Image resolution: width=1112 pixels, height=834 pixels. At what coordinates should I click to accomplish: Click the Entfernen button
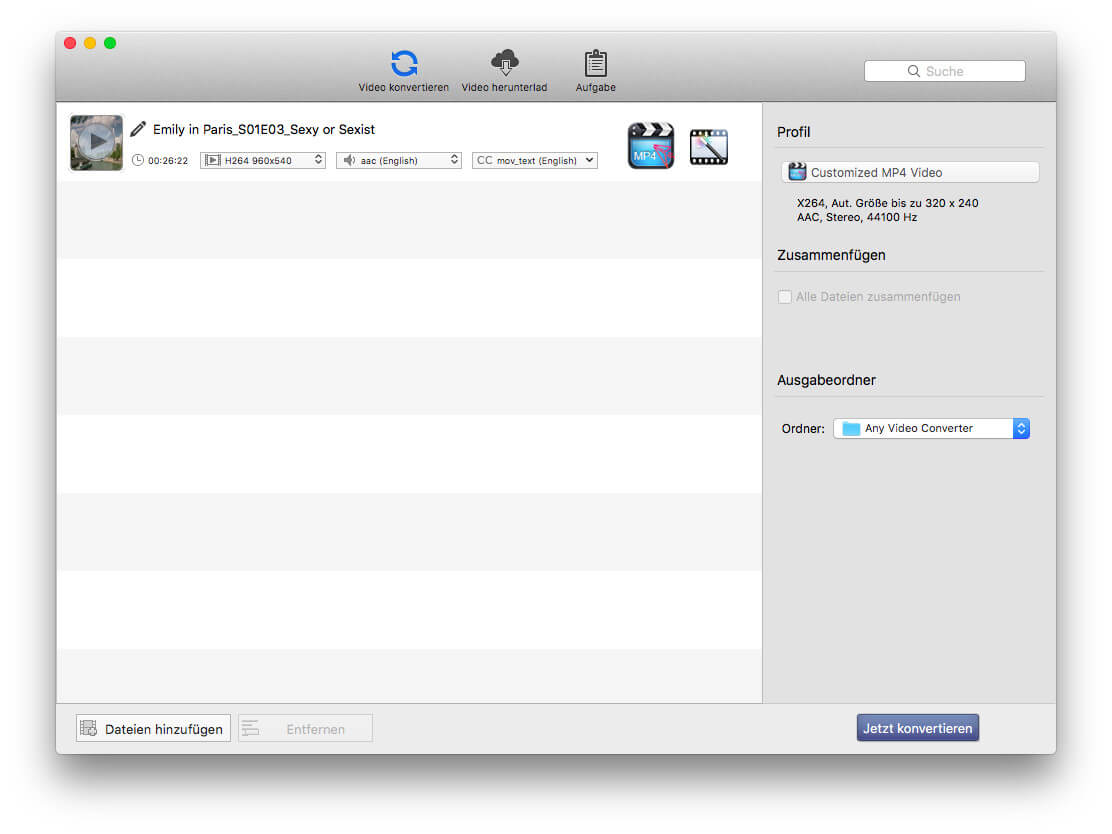tap(305, 728)
